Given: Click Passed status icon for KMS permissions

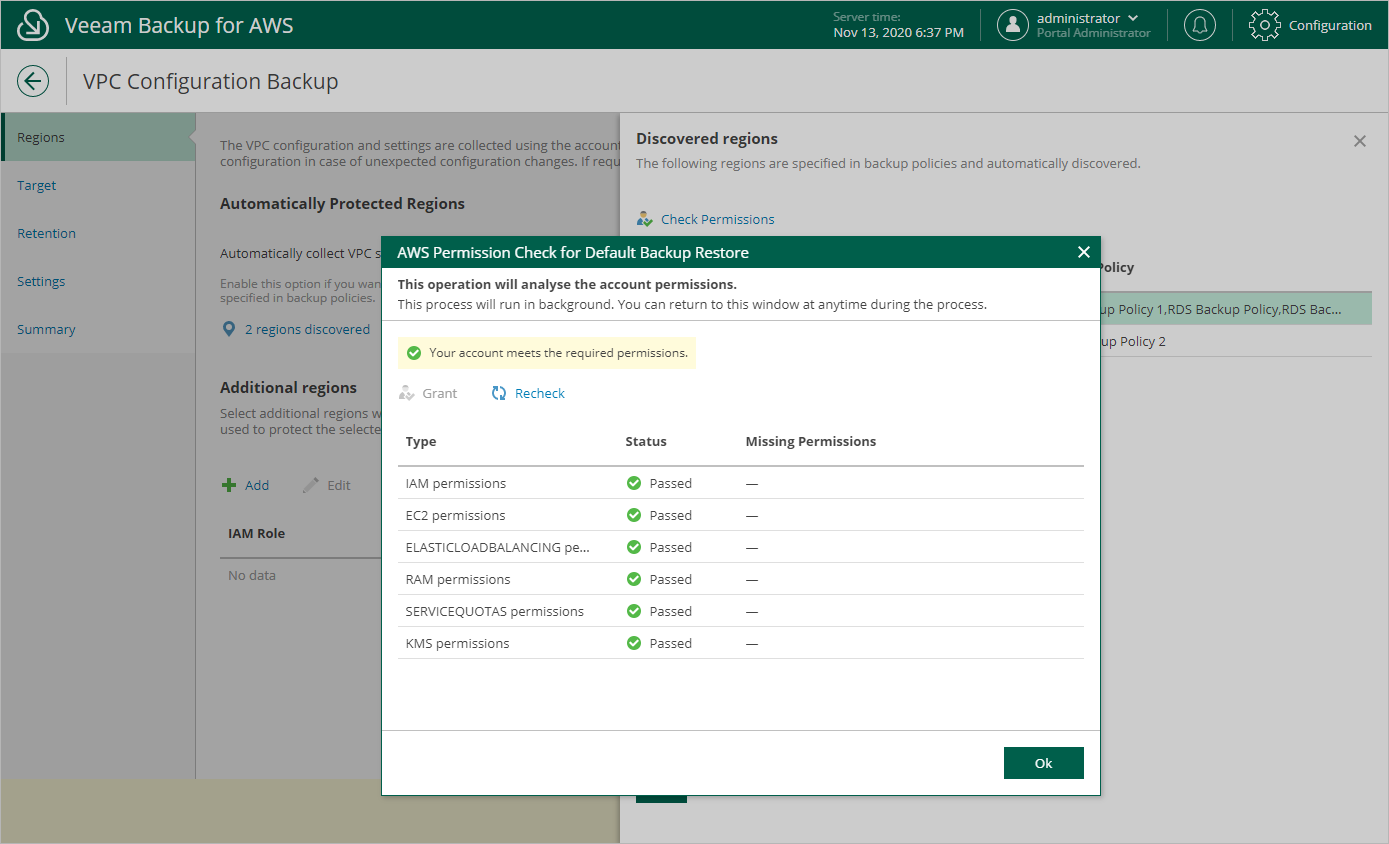Looking at the screenshot, I should click(x=633, y=643).
